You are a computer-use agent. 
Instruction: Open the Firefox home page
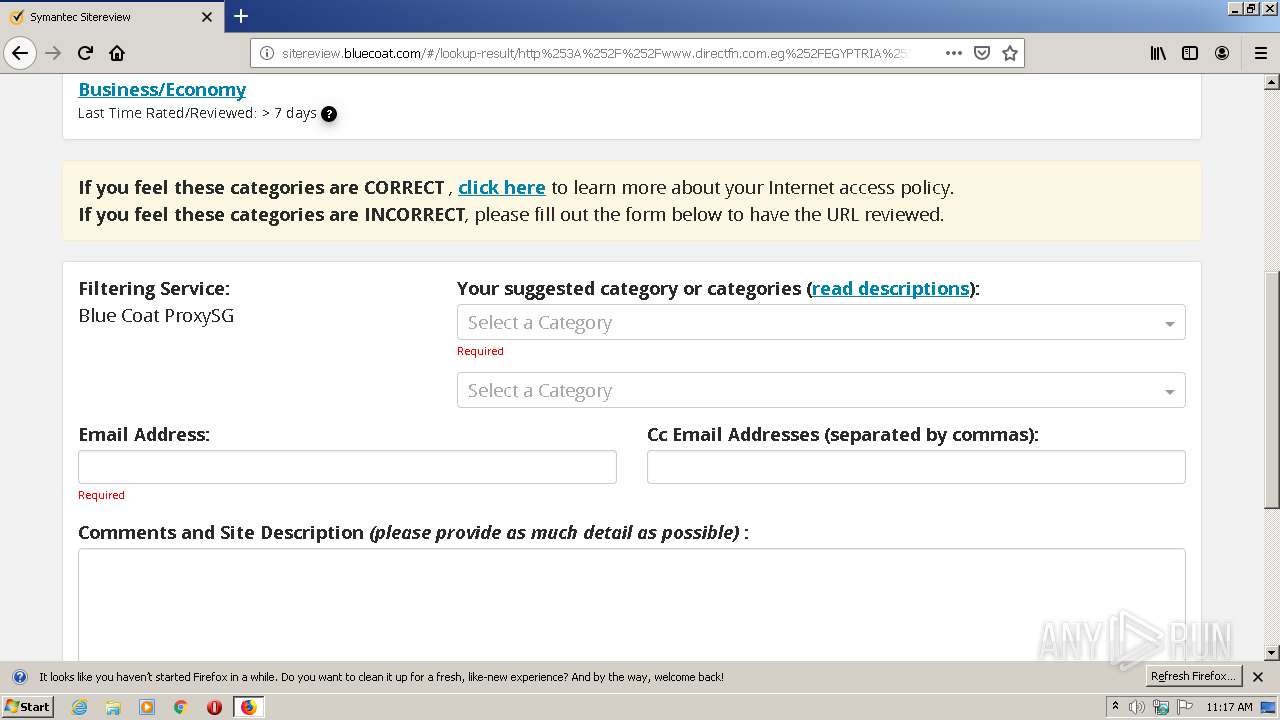[117, 53]
